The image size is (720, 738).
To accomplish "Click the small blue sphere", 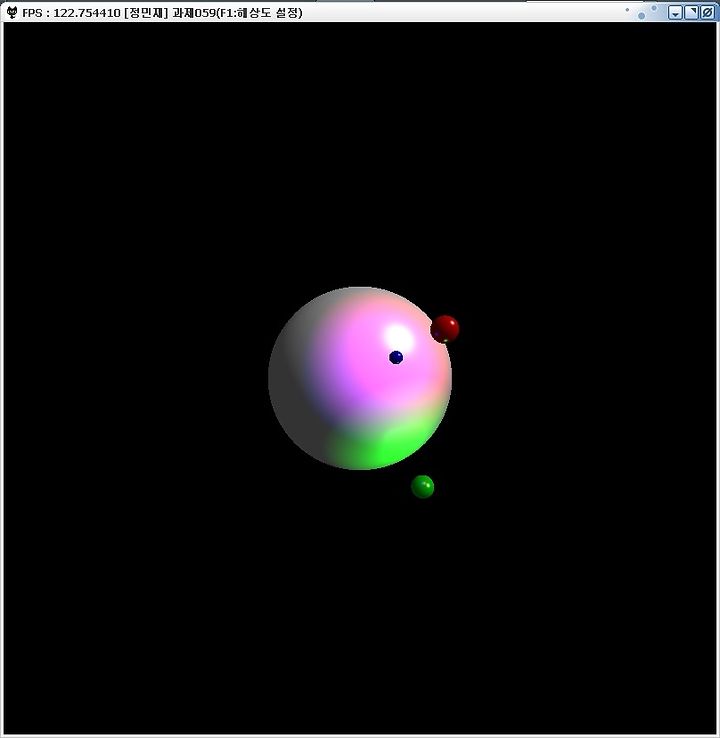I will (396, 357).
